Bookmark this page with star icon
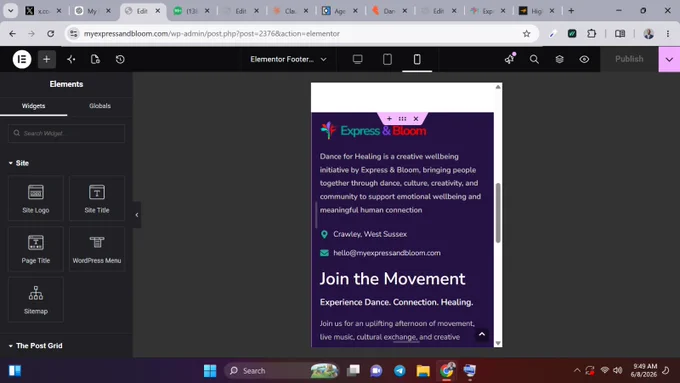 (526, 33)
